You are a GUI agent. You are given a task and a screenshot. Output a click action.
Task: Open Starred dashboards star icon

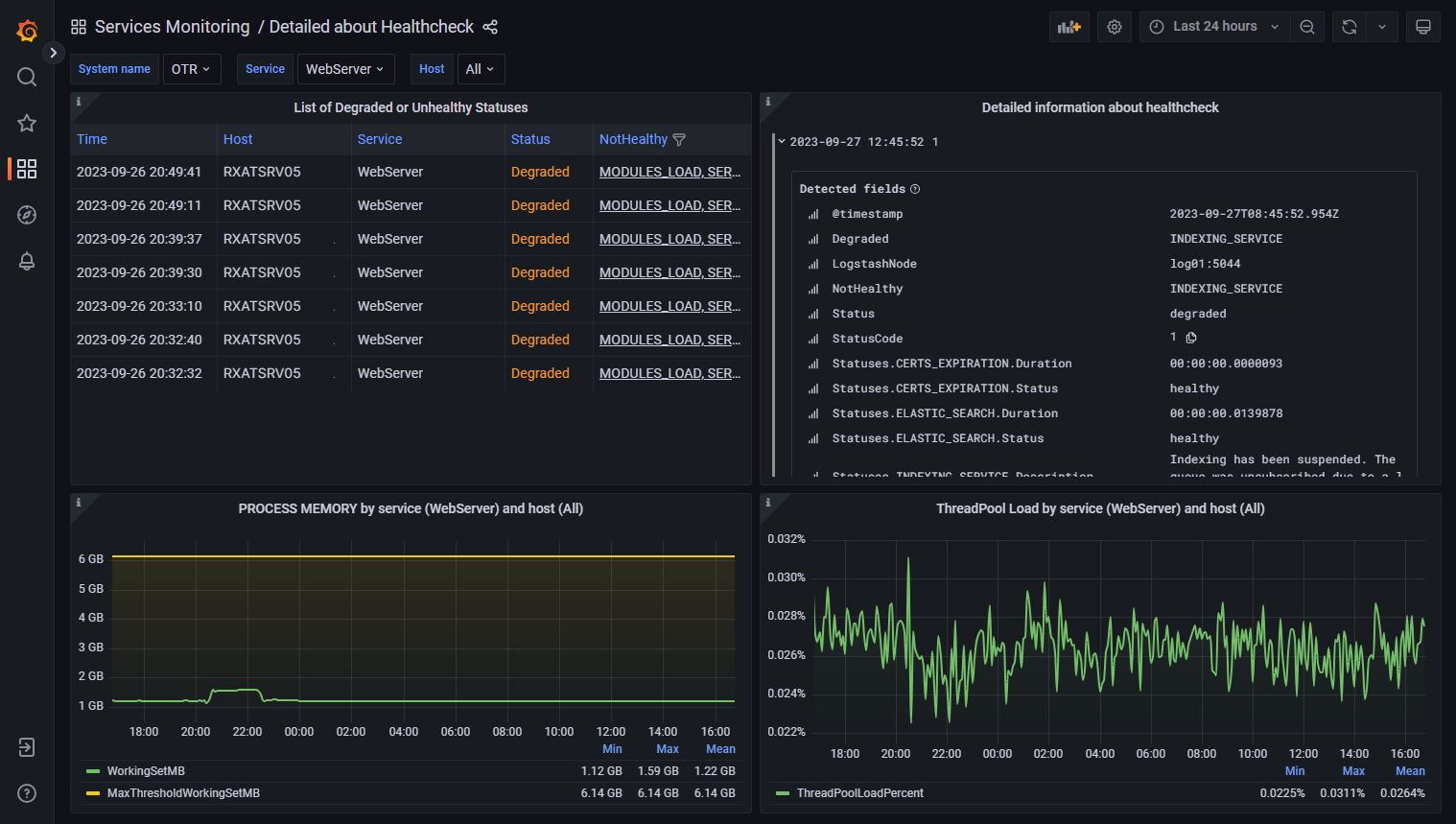click(27, 123)
